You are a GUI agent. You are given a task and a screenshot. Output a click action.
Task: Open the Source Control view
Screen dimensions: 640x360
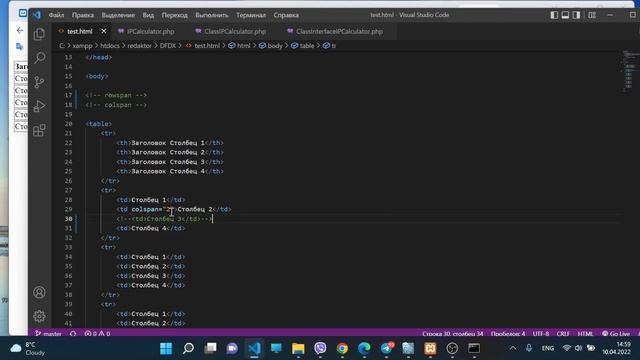click(39, 82)
